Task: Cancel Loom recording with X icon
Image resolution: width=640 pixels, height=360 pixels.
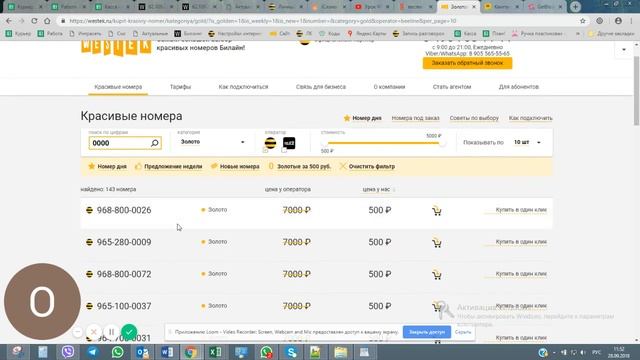Action: 93,332
